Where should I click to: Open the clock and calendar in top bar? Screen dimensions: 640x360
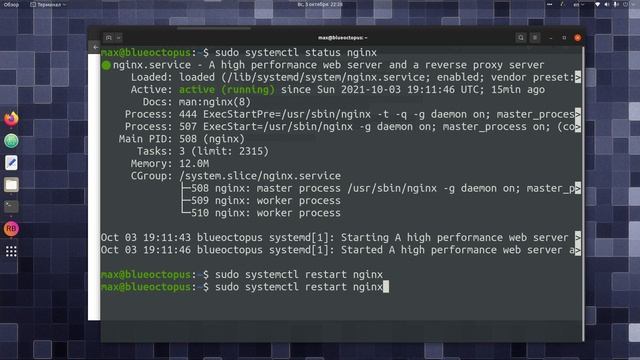coord(320,4)
